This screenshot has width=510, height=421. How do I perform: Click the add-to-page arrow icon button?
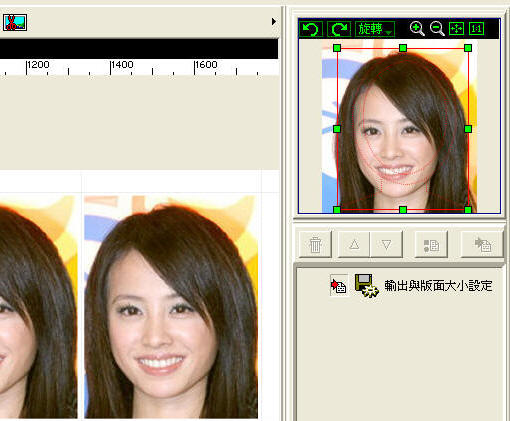pos(482,245)
